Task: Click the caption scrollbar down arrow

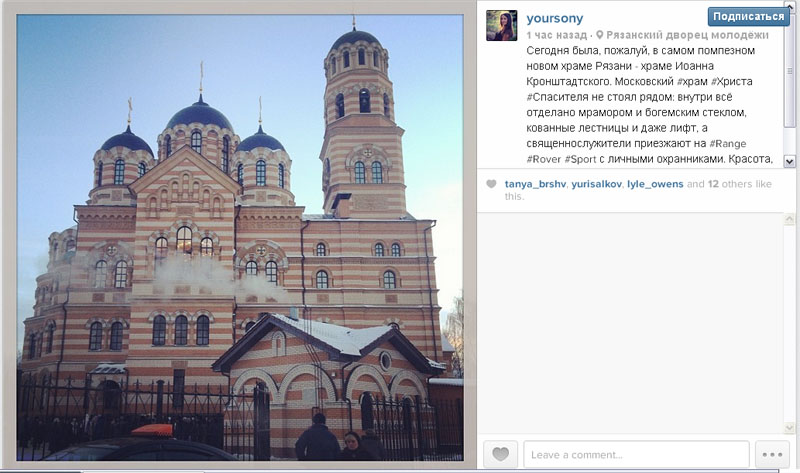Action: (789, 161)
